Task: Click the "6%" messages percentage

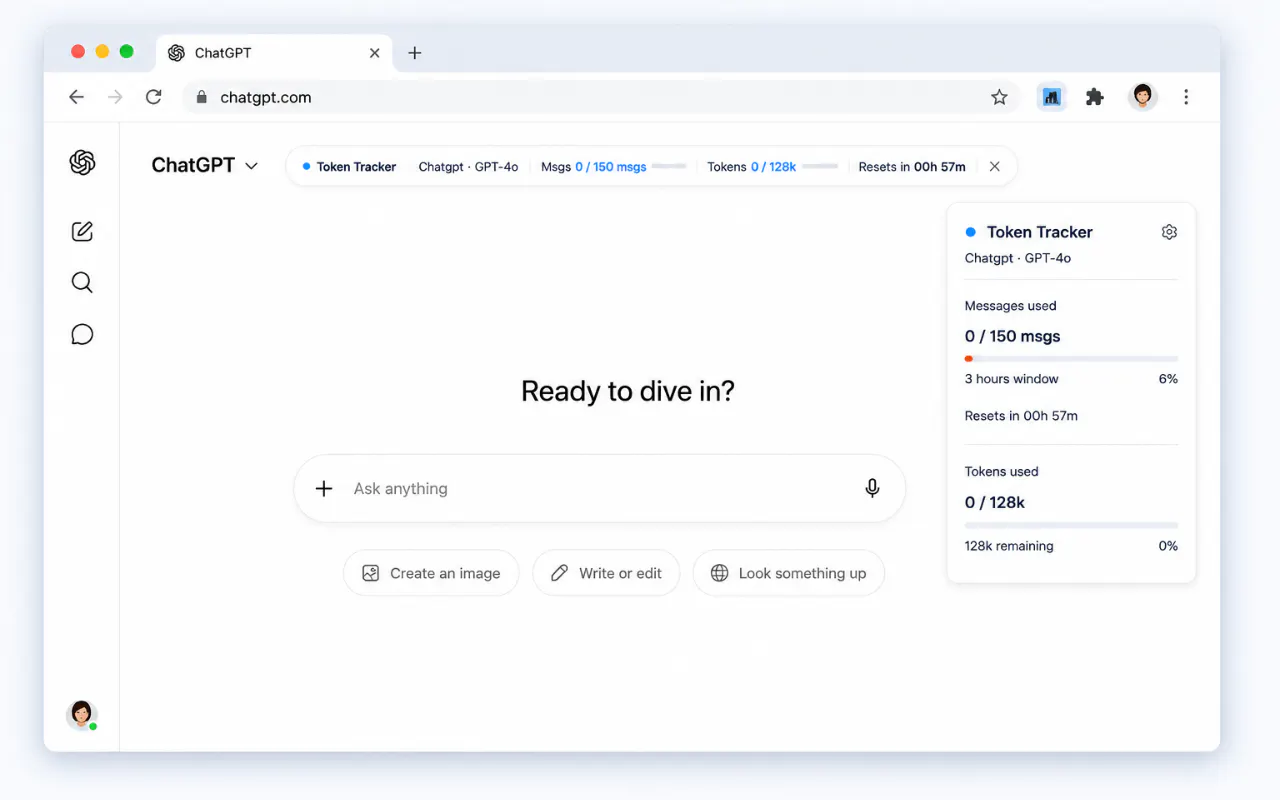Action: click(1168, 379)
